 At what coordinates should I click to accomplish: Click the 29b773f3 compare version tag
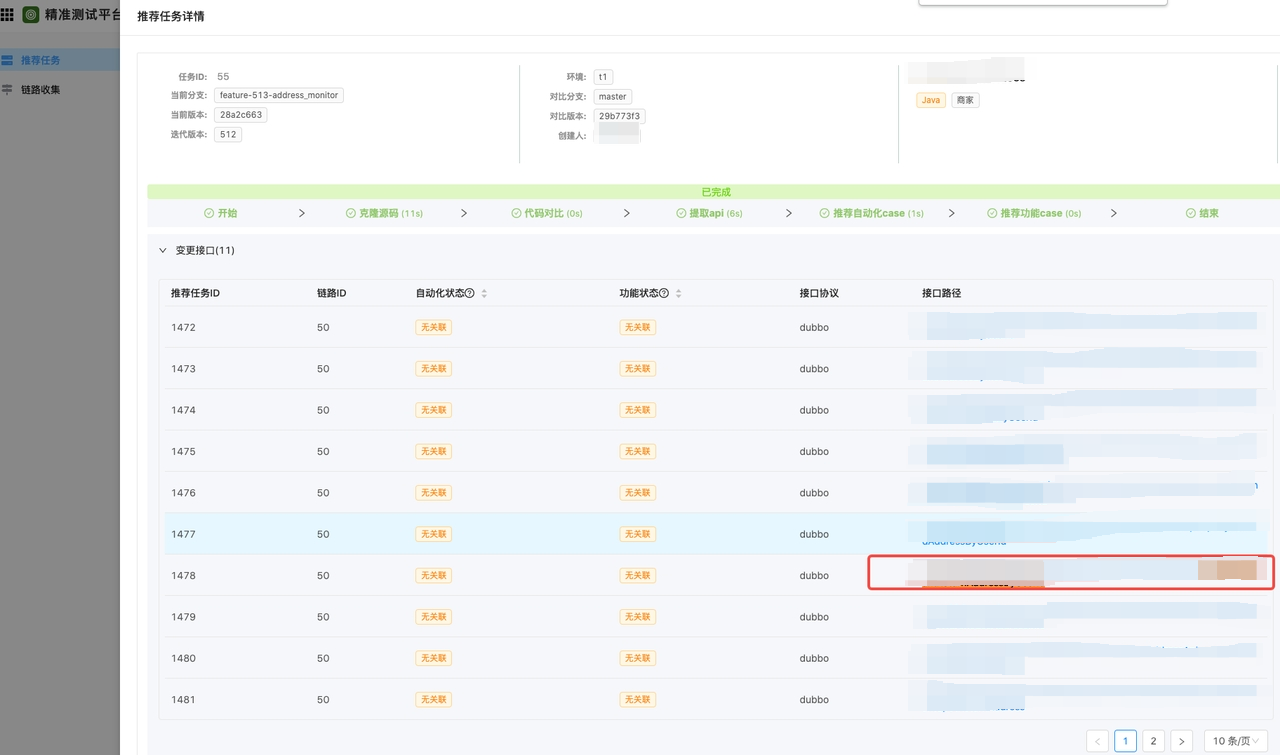coord(619,116)
